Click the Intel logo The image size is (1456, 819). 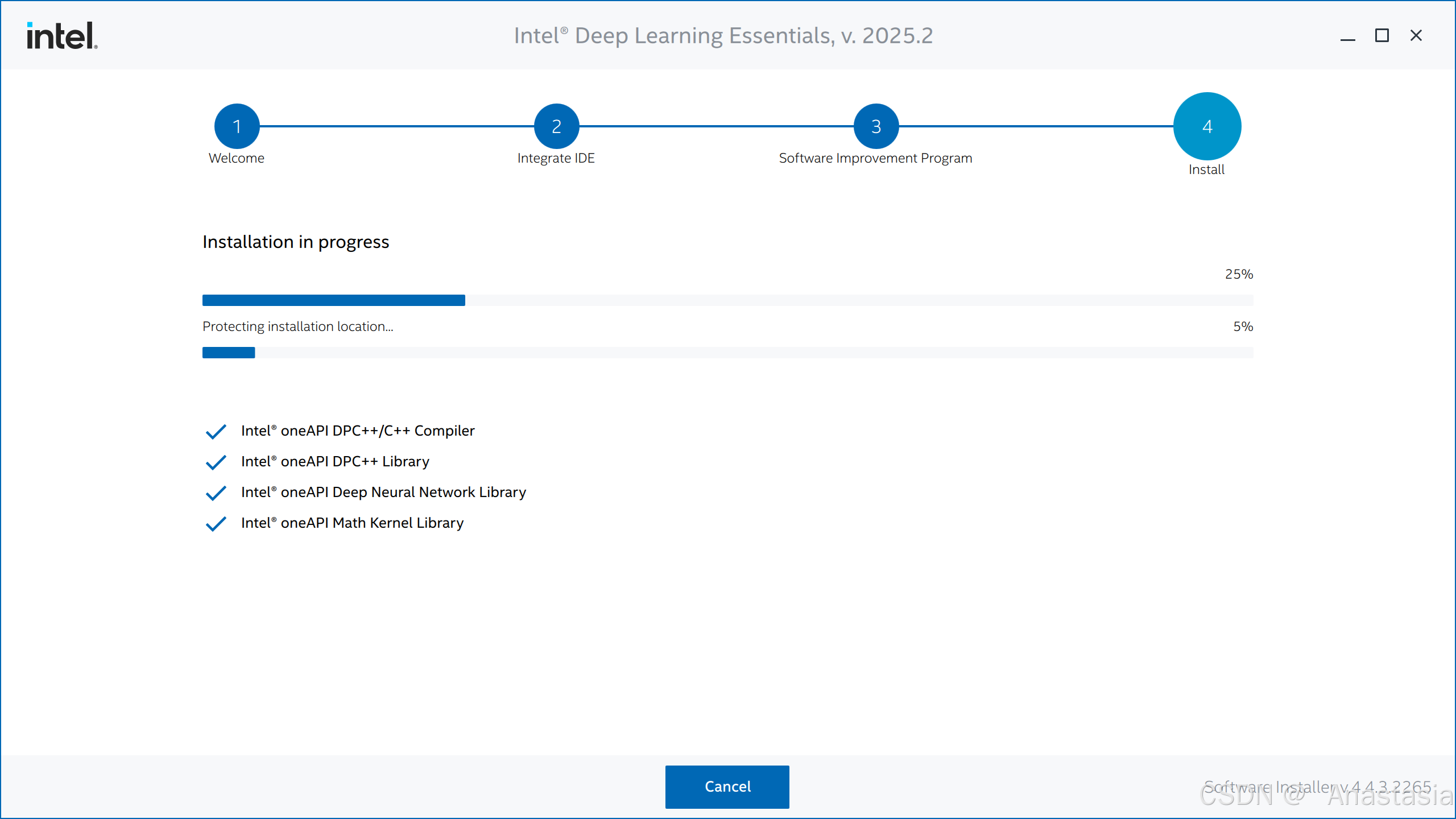tap(62, 35)
